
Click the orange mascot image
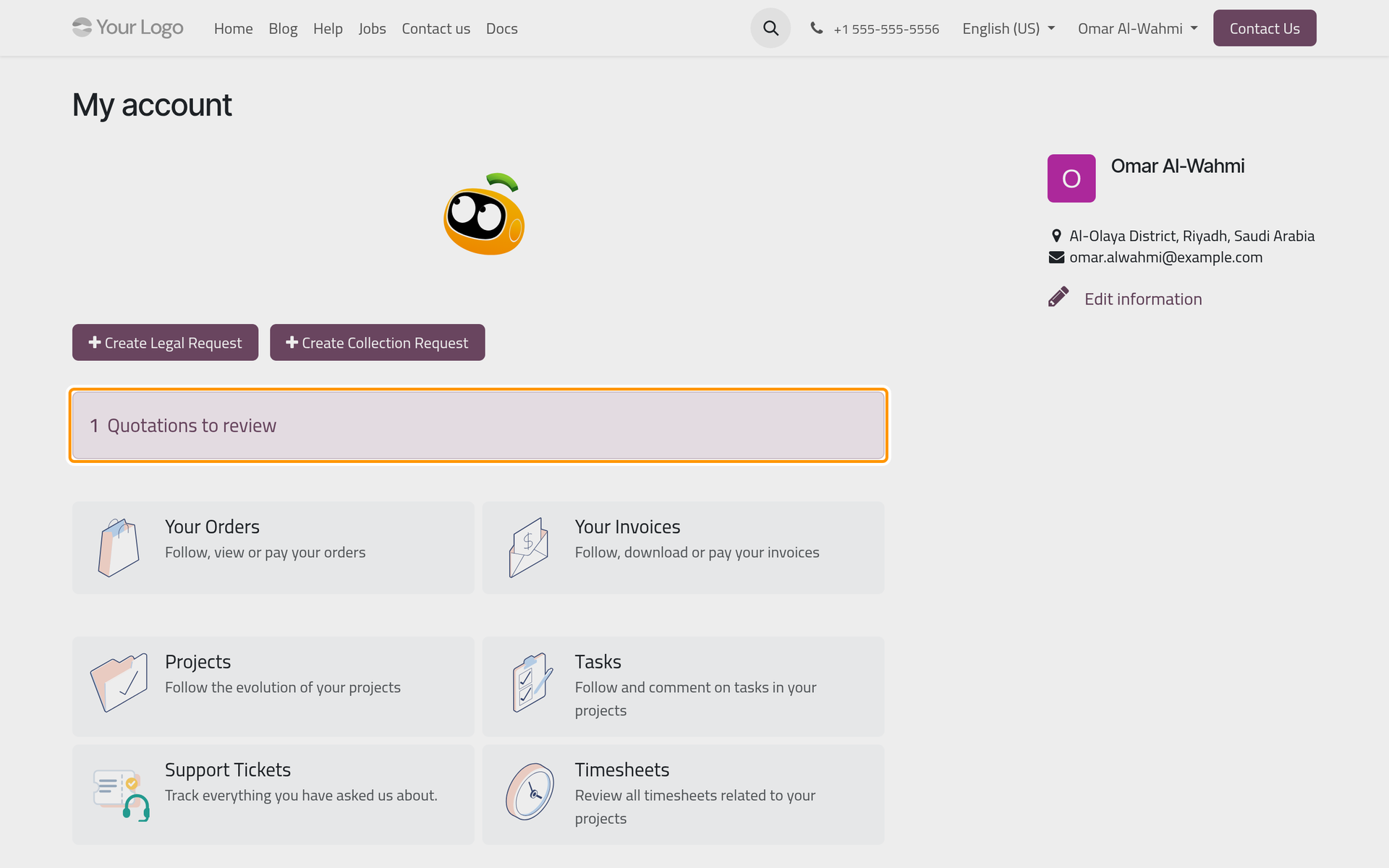[x=484, y=214]
